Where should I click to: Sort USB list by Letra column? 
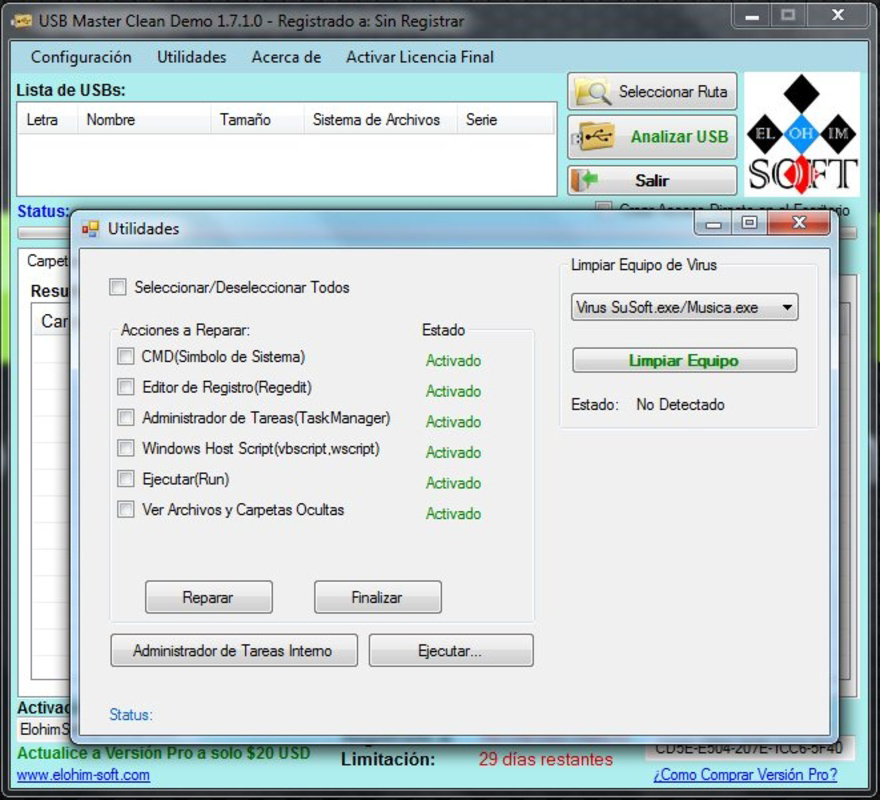pyautogui.click(x=47, y=120)
